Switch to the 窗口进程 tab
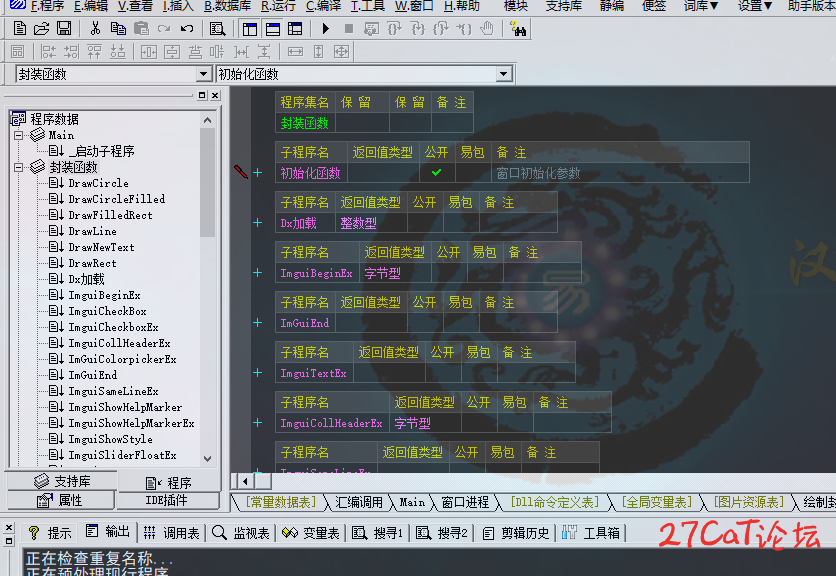This screenshot has height=576, width=836. 465,502
